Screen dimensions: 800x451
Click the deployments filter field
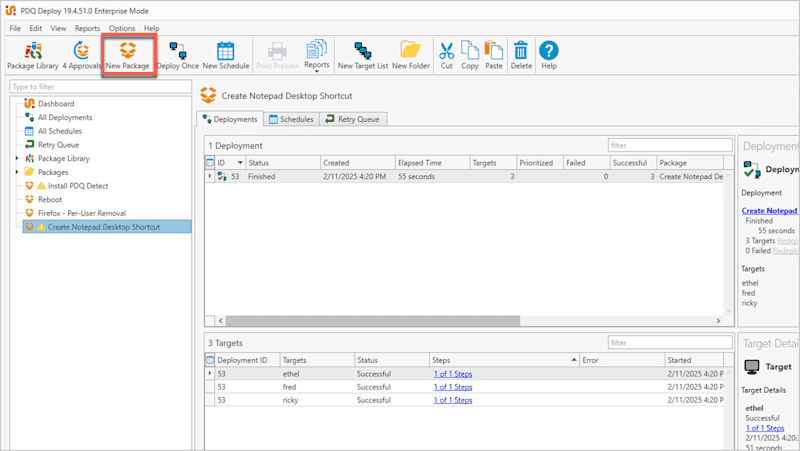tap(670, 145)
